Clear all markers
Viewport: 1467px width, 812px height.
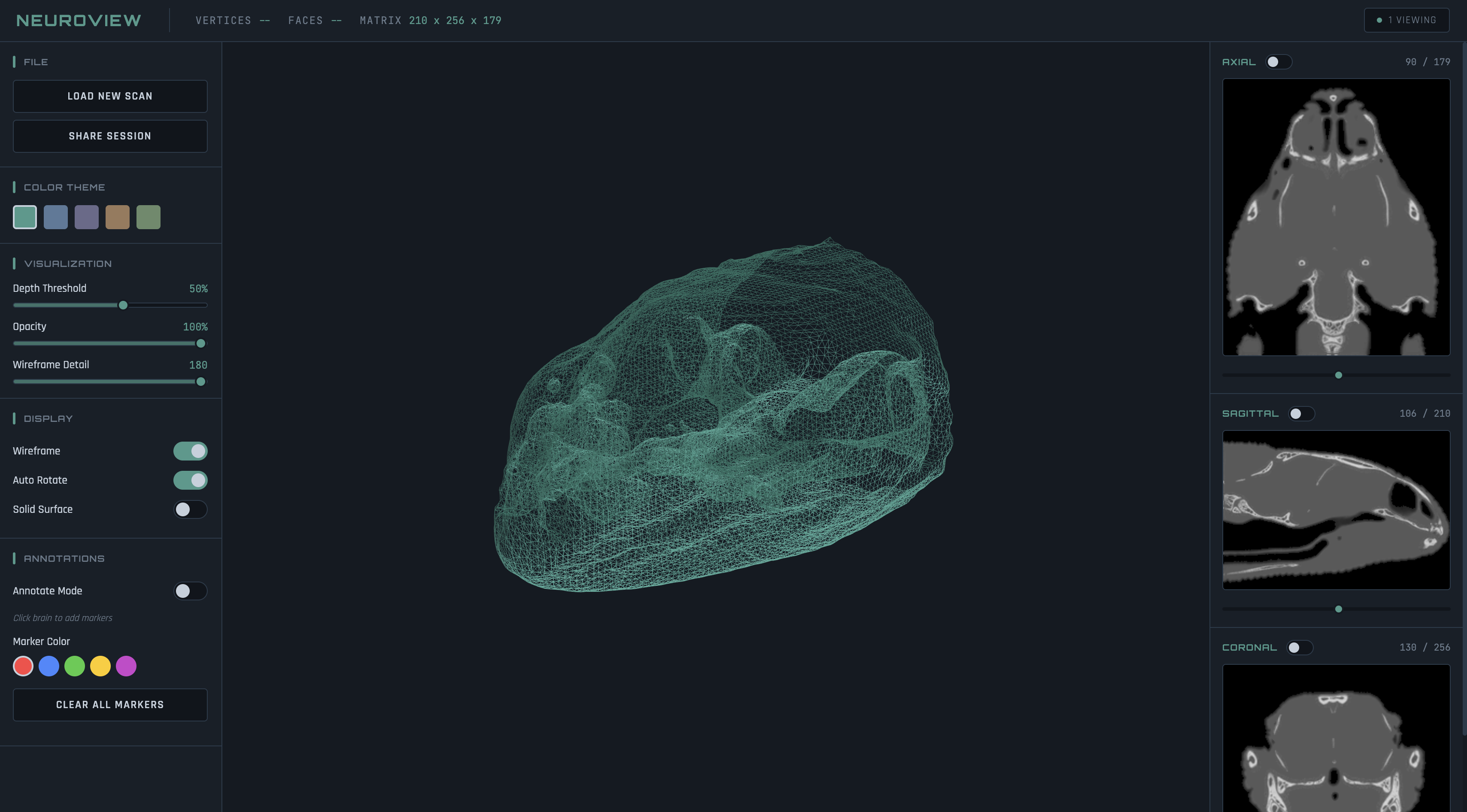(x=110, y=704)
